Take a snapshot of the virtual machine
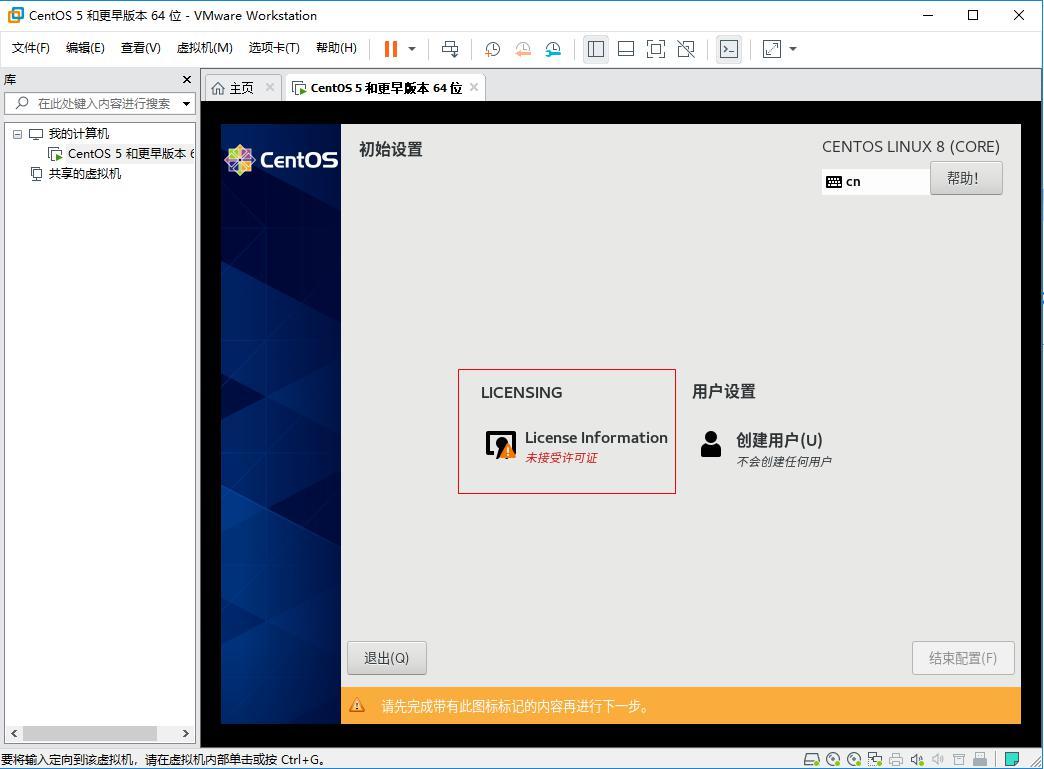1044x769 pixels. click(491, 48)
